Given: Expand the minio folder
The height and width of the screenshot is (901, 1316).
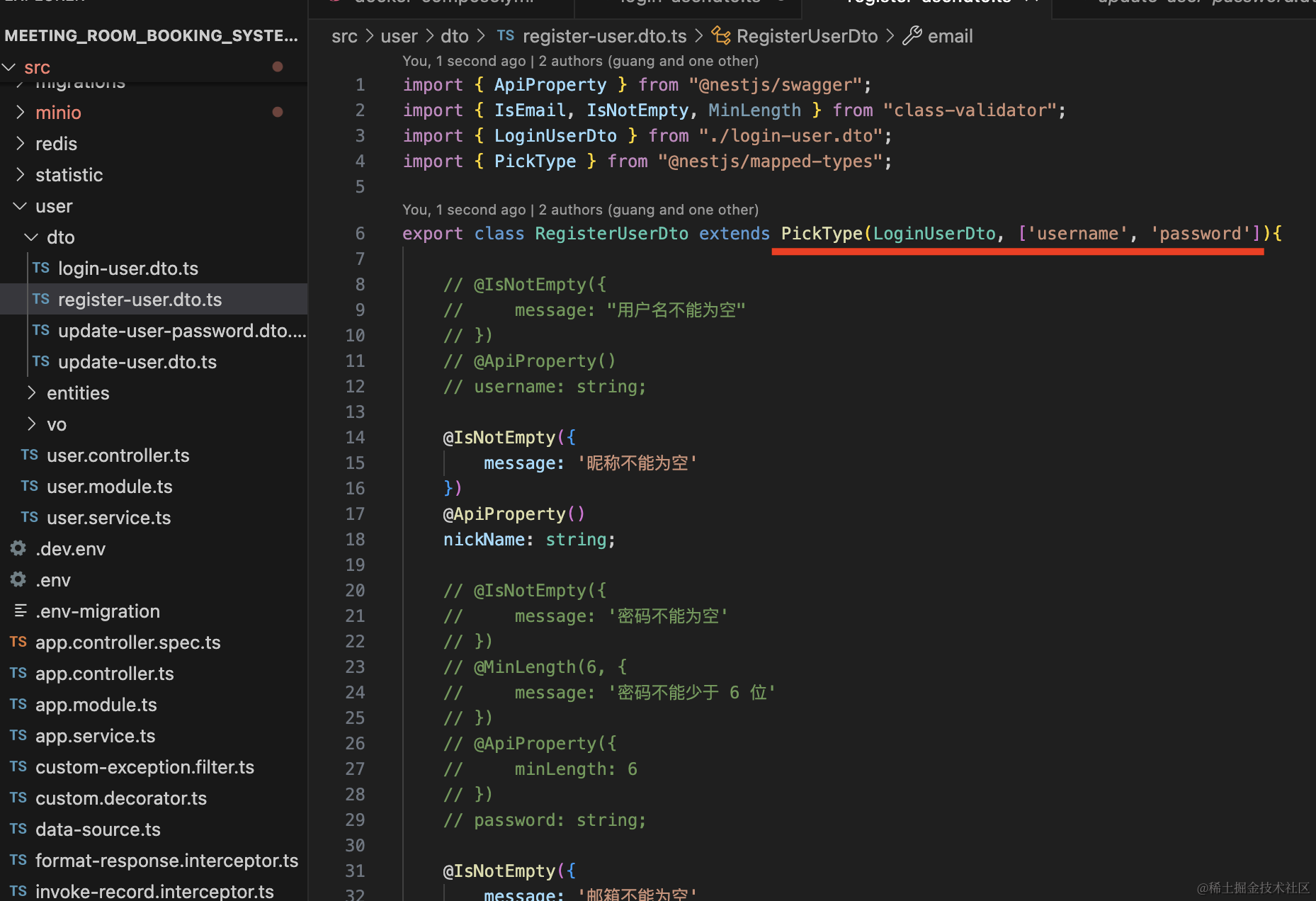Looking at the screenshot, I should pos(21,112).
